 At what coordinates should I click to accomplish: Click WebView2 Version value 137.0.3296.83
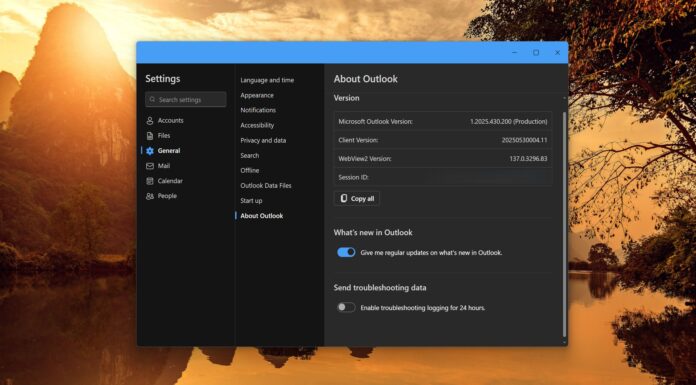coord(528,159)
